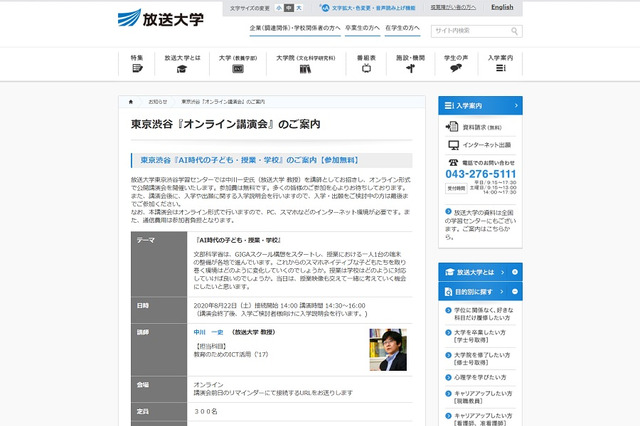The image size is (640, 426).
Task: Open the 目的別に探す section
Action: [x=474, y=292]
